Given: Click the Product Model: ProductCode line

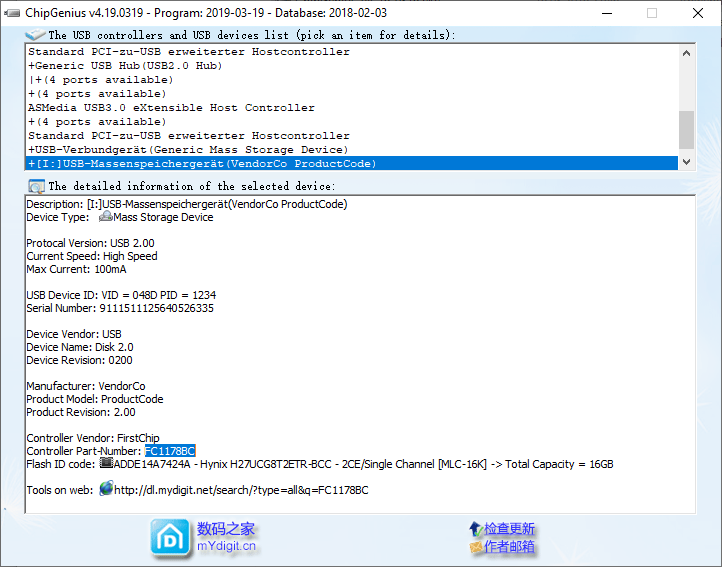Looking at the screenshot, I should pos(94,399).
